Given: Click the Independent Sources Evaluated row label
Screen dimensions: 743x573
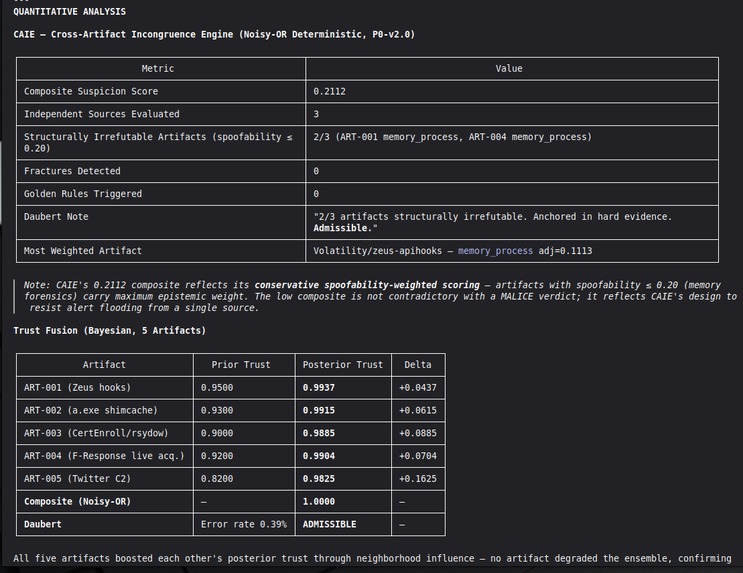Looking at the screenshot, I should click(x=101, y=114).
